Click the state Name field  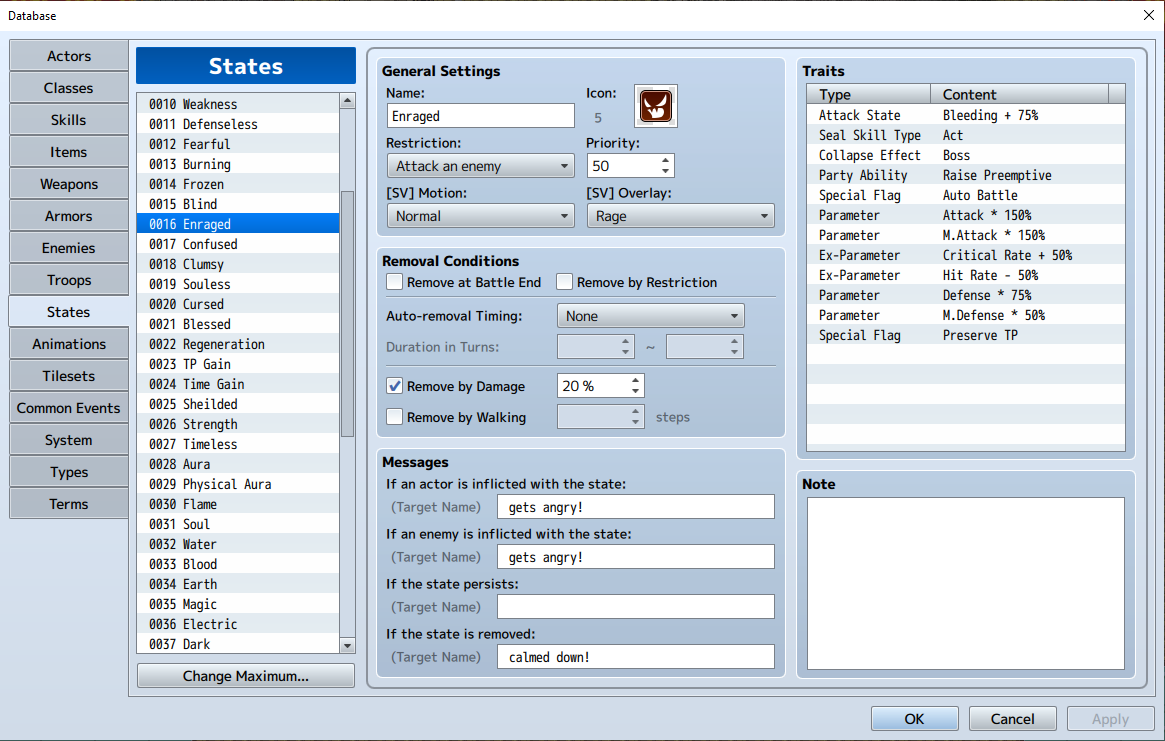481,116
